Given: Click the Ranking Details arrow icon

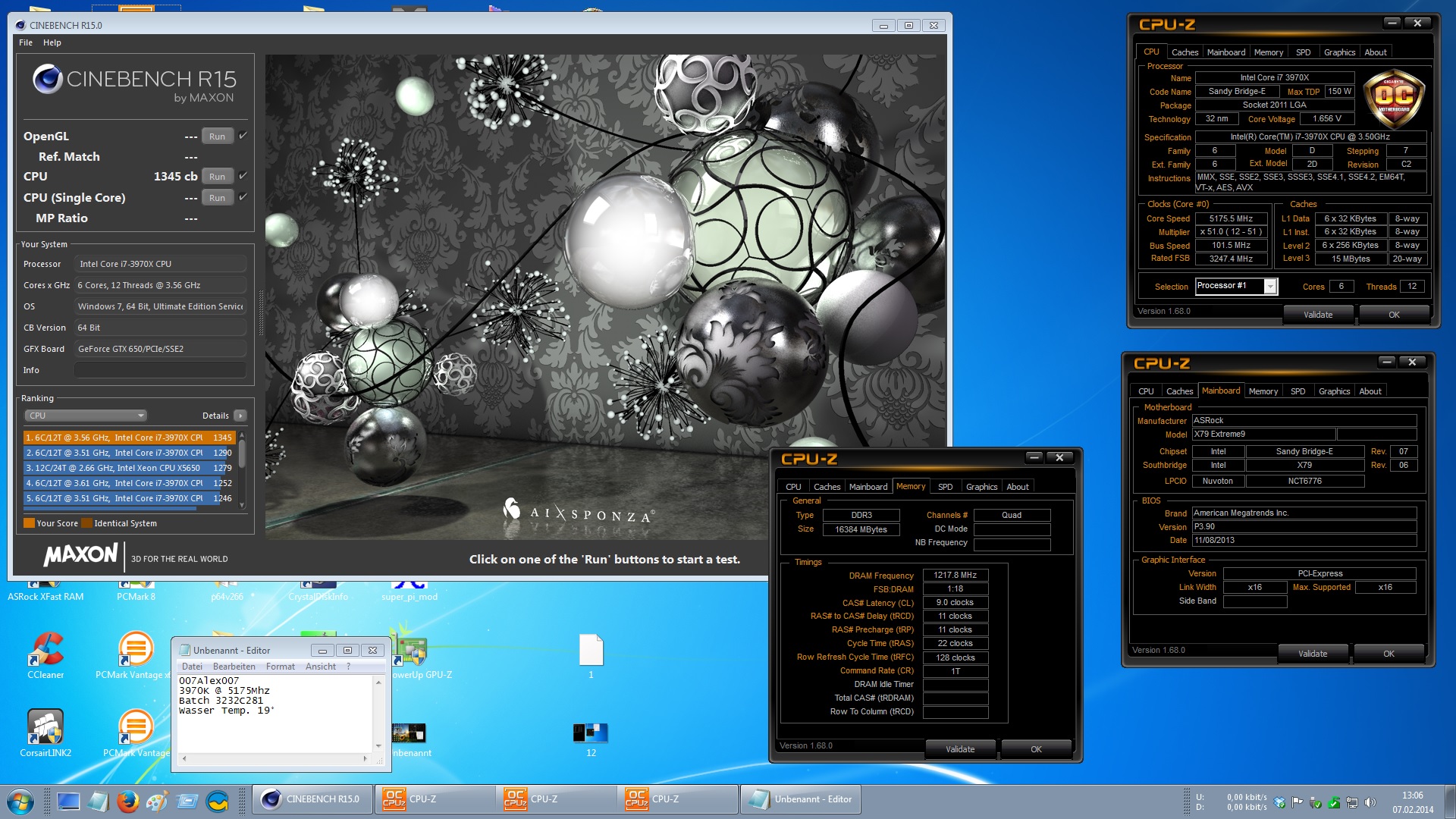Looking at the screenshot, I should click(240, 416).
